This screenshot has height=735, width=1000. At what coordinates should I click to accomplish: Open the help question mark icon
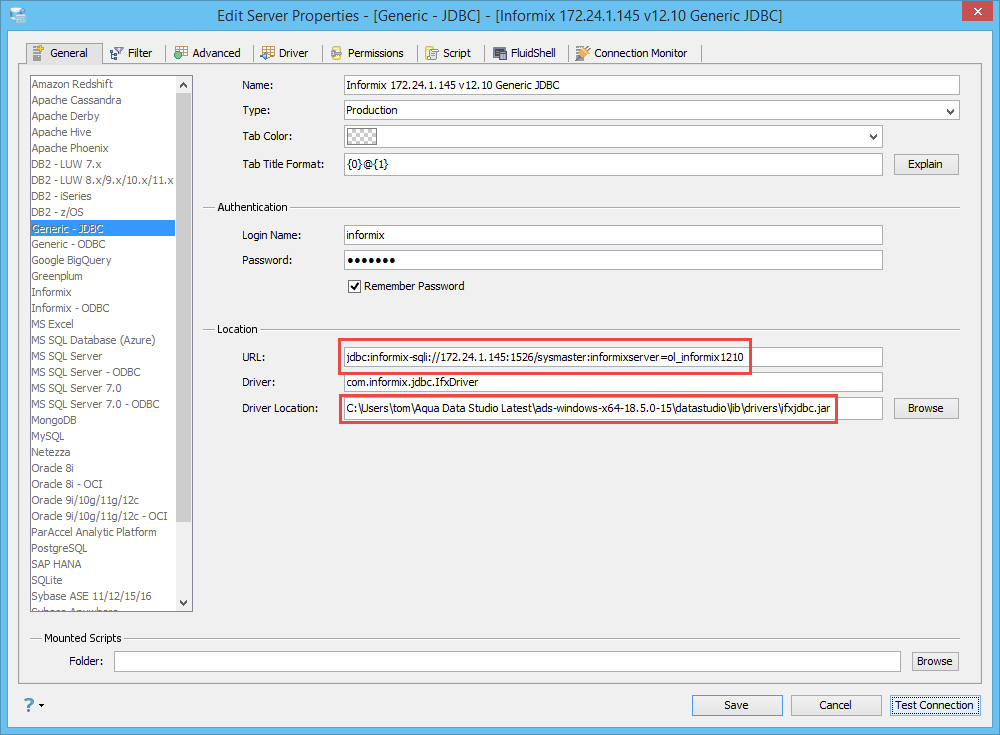click(x=29, y=704)
